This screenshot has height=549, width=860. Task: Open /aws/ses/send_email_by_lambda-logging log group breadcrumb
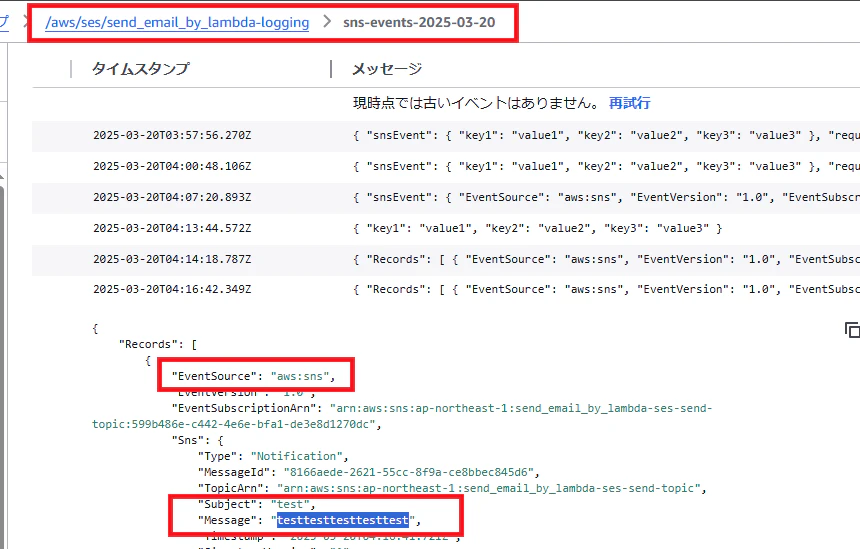177,22
